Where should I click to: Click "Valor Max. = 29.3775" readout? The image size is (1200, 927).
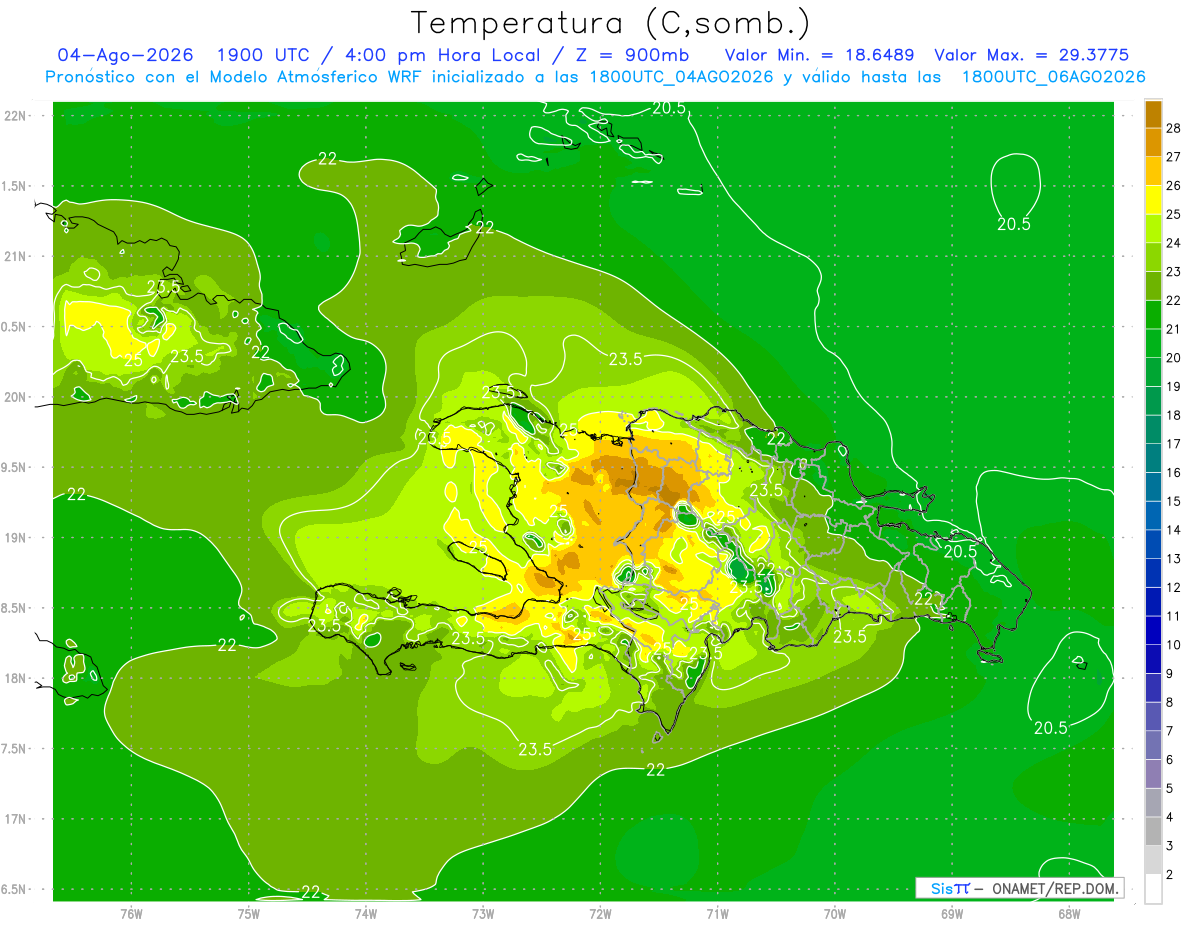[1031, 55]
